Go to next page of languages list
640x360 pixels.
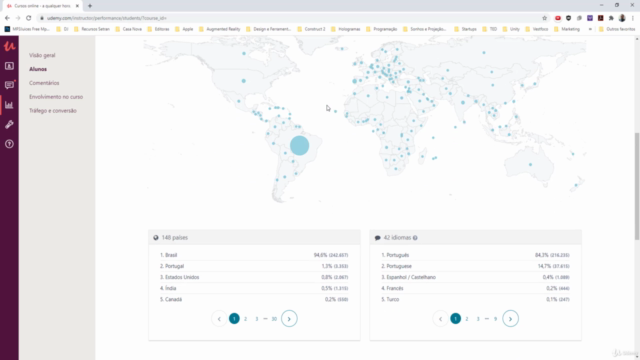[x=510, y=319]
